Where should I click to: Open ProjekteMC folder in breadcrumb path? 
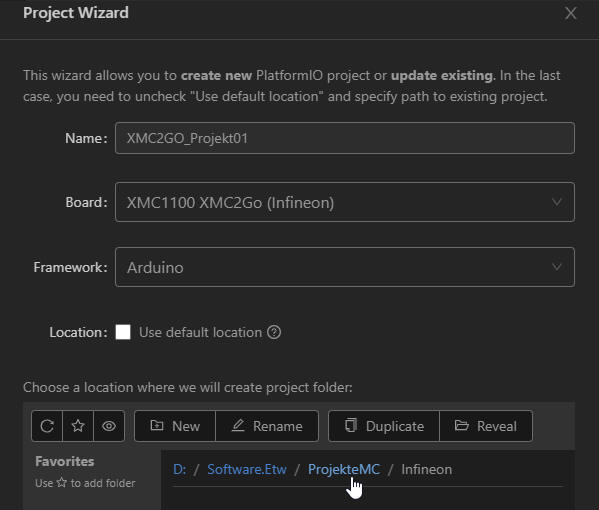click(x=344, y=469)
